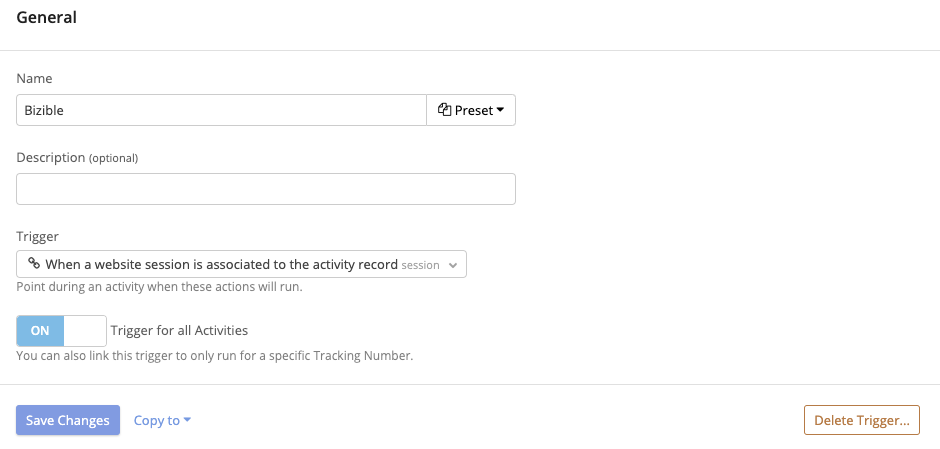The image size is (940, 449).
Task: Click the chain link icon in Trigger selector
Action: [34, 263]
